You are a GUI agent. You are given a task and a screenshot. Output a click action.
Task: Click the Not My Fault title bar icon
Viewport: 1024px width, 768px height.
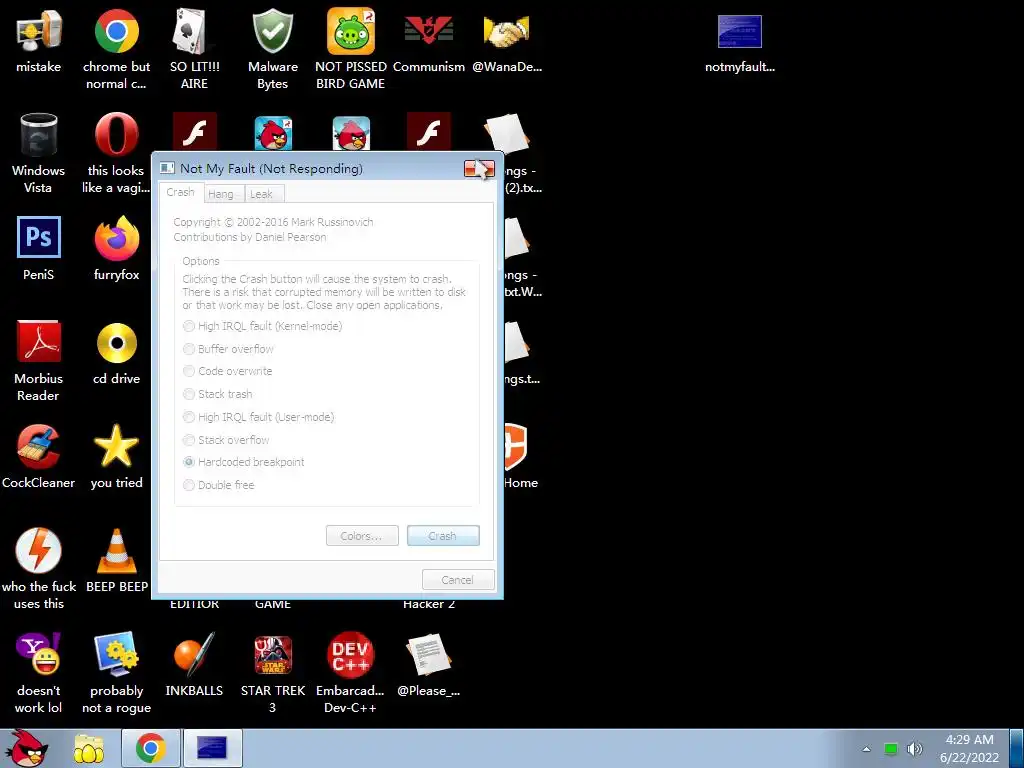[x=167, y=168]
